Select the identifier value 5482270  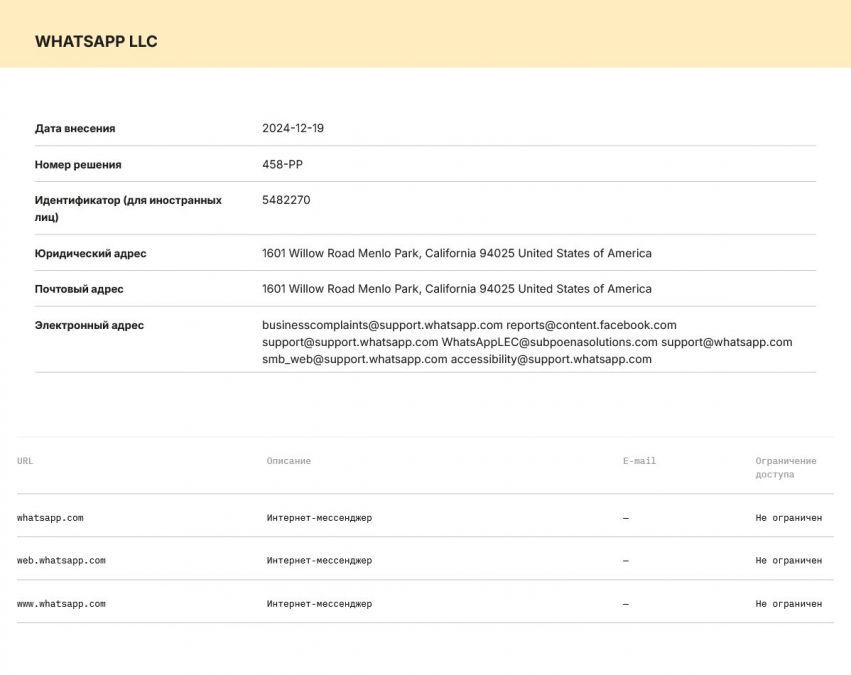click(x=286, y=200)
